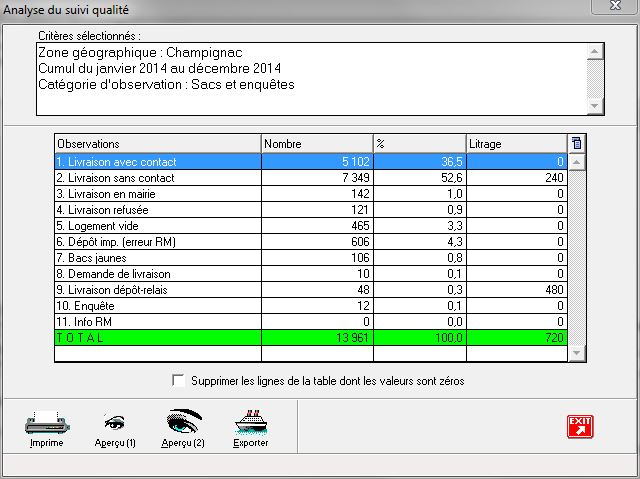Select row 2. Livraison sans contact
Viewport: 640px width, 479px height.
click(x=157, y=177)
